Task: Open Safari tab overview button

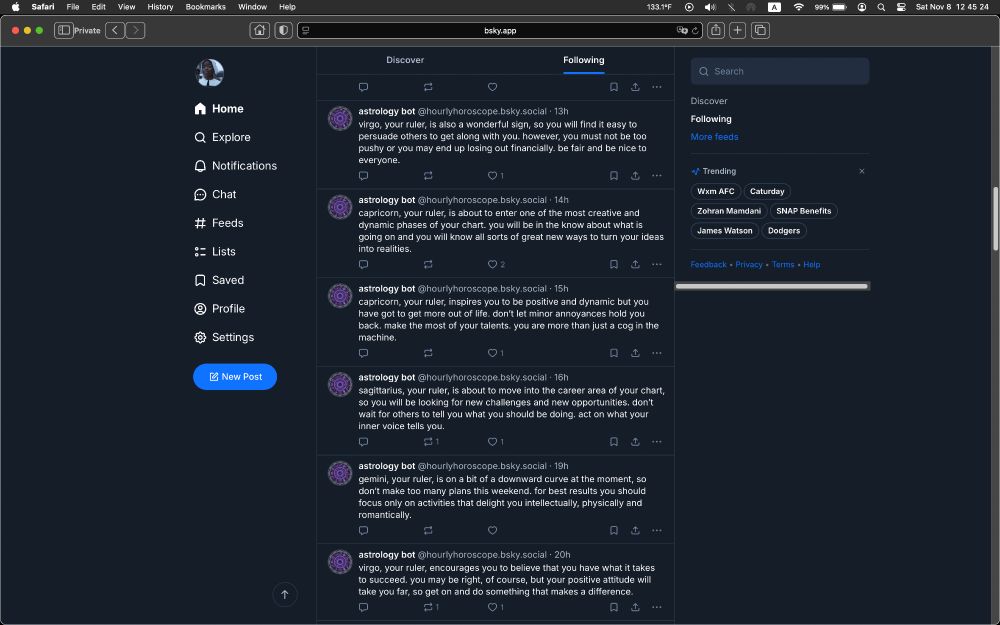Action: (x=760, y=30)
